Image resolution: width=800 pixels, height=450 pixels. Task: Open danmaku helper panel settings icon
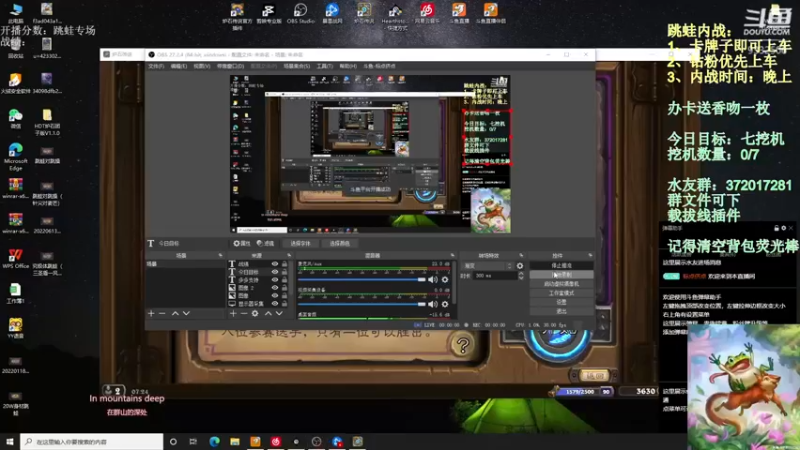point(784,228)
